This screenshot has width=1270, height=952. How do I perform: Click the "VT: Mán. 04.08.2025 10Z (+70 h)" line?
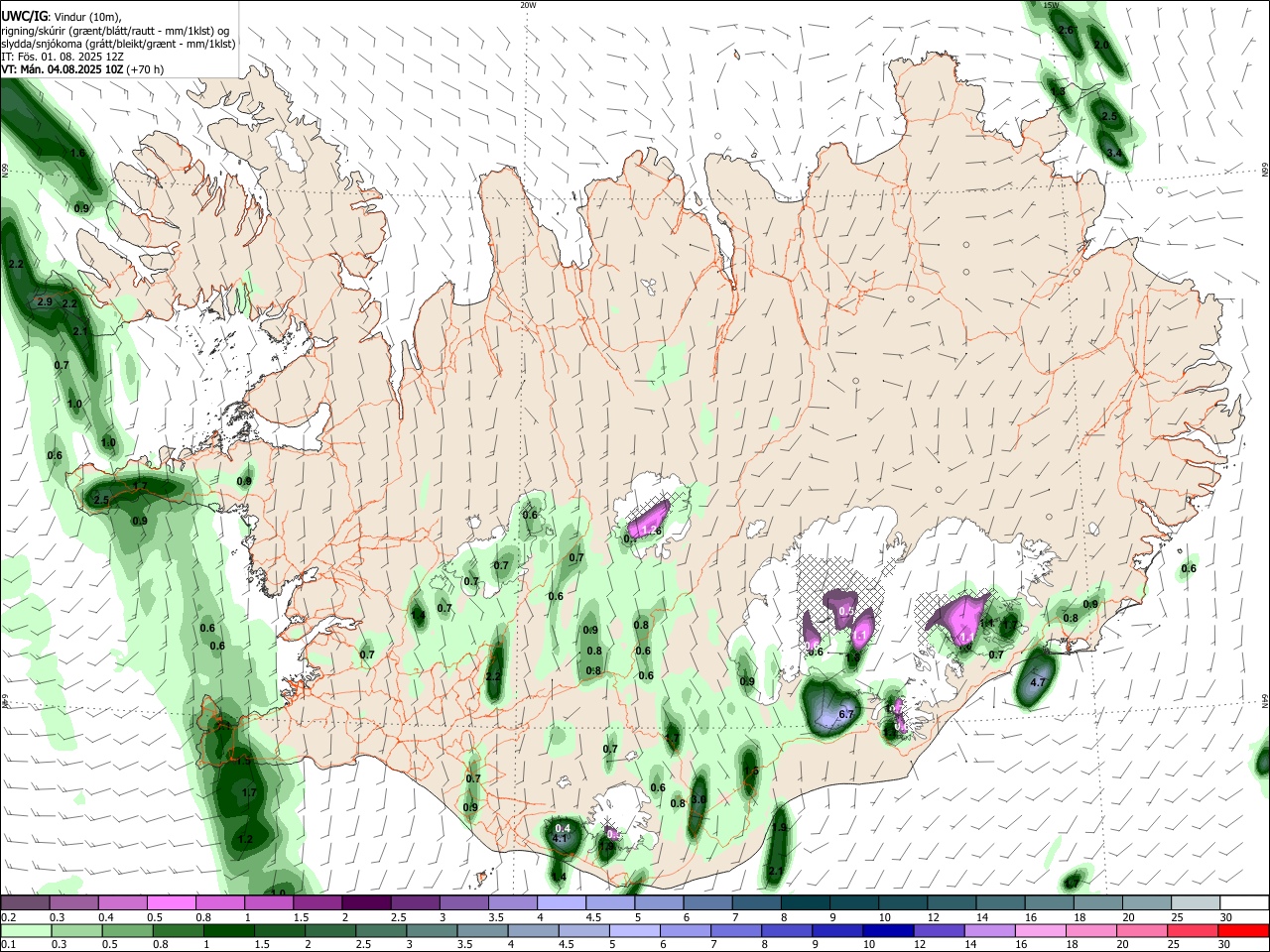(82, 69)
